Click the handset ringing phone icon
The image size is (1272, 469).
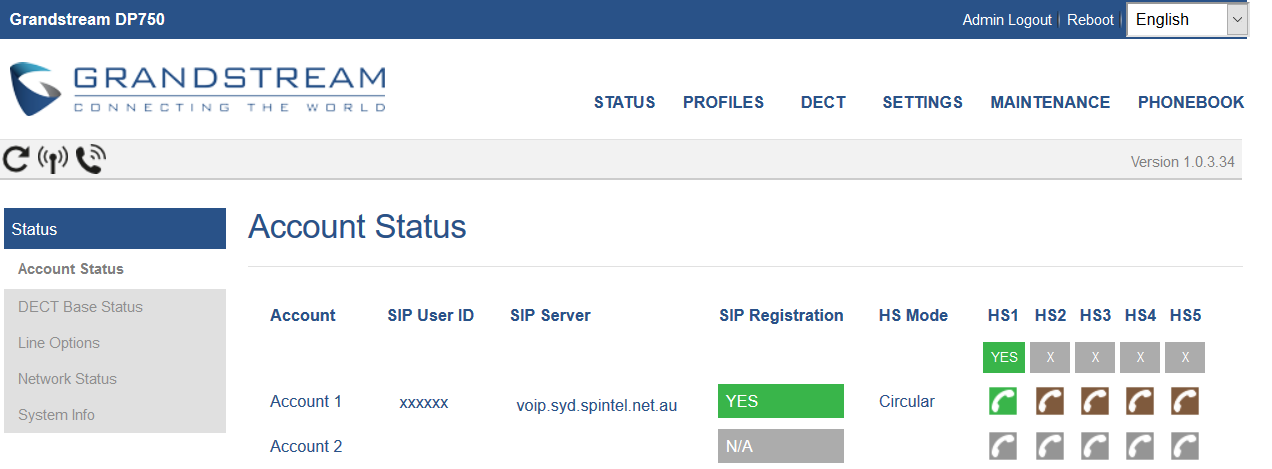(91, 159)
